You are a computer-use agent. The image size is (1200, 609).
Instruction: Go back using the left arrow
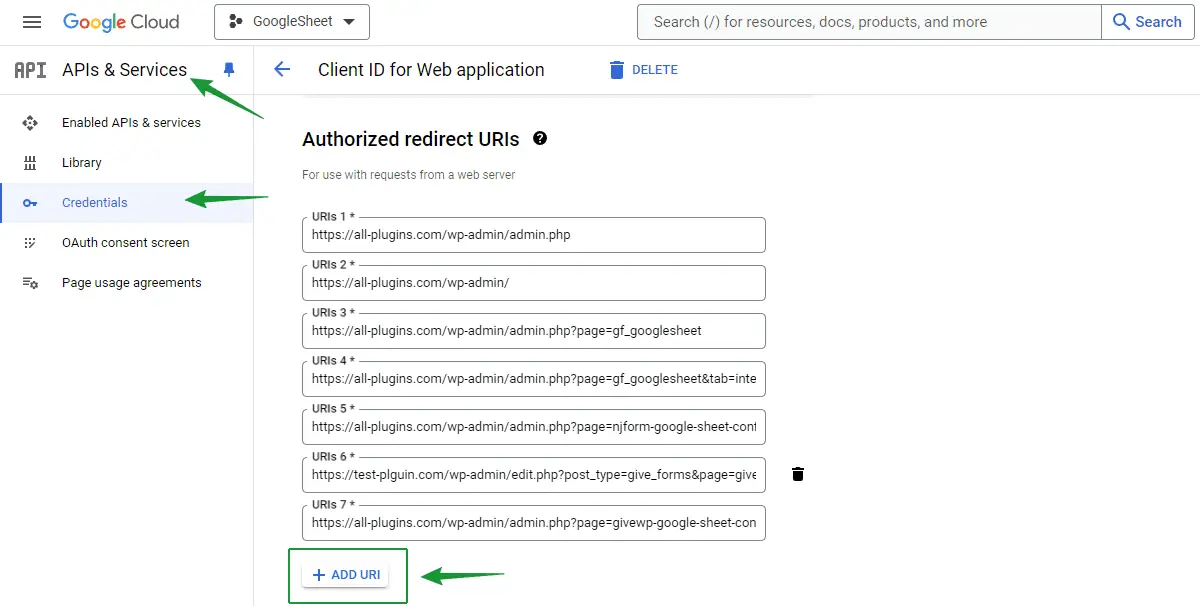click(x=282, y=69)
